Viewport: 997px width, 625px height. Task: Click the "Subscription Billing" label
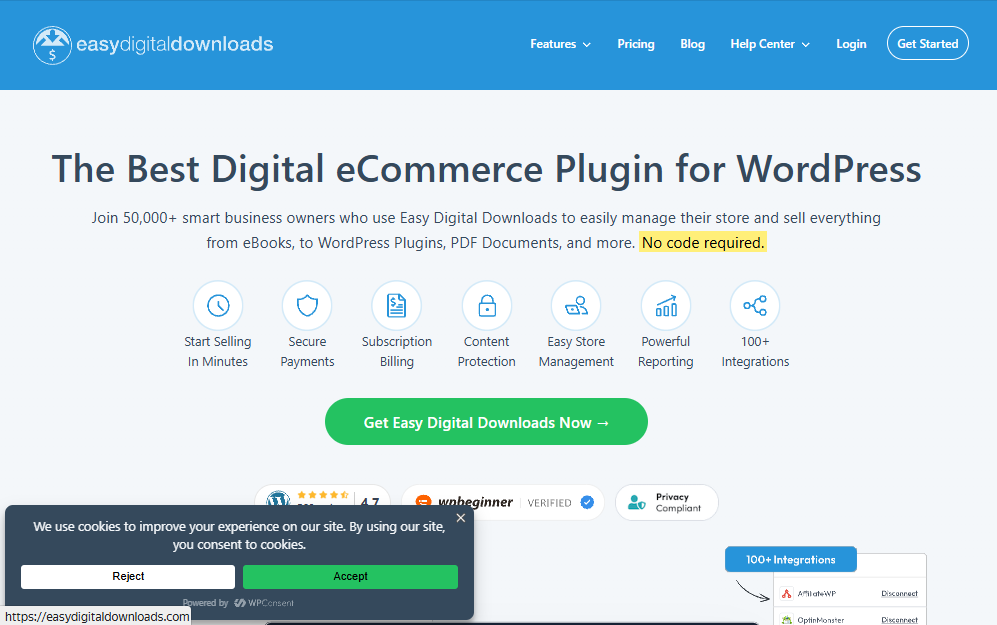click(x=397, y=352)
